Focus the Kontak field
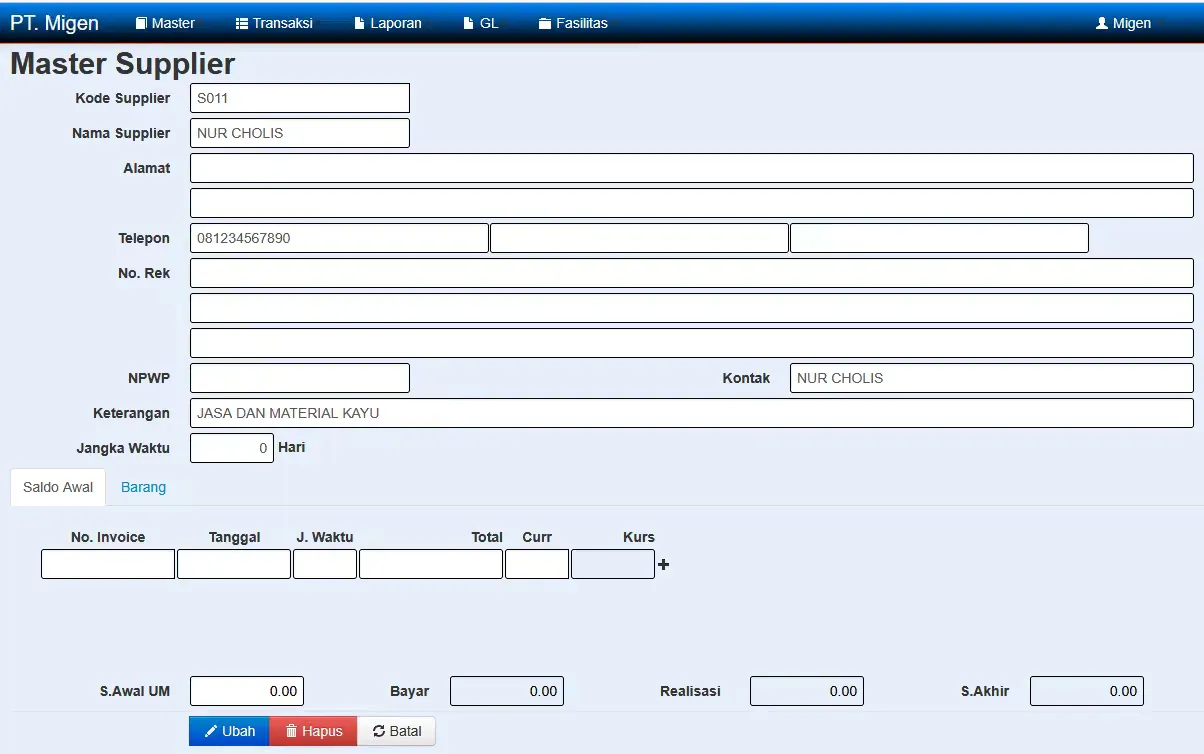Image resolution: width=1204 pixels, height=754 pixels. pos(992,378)
